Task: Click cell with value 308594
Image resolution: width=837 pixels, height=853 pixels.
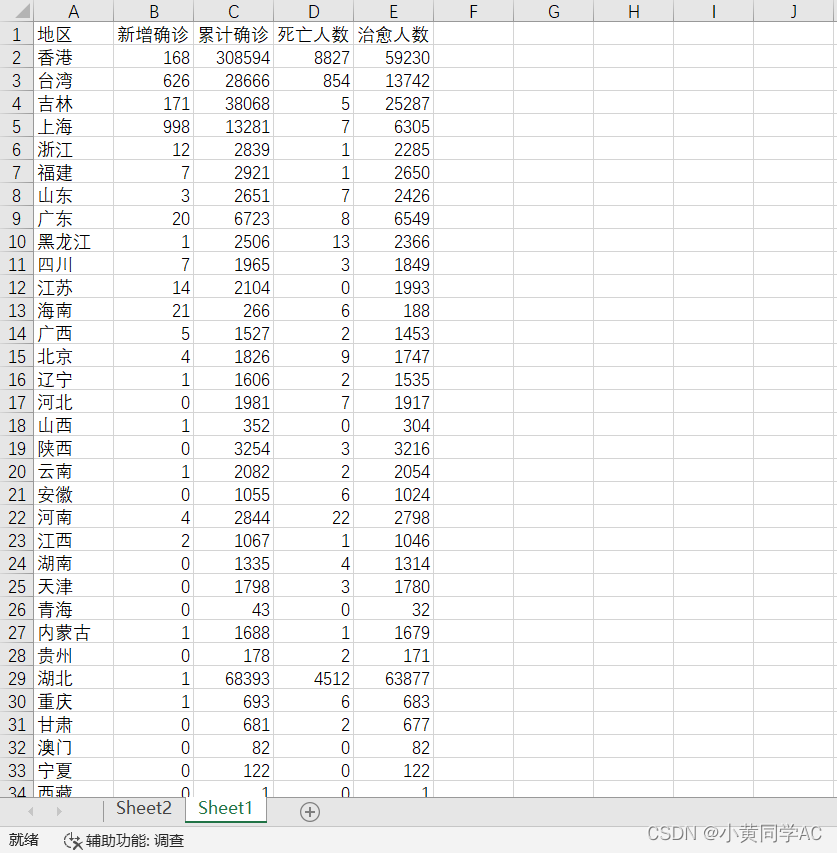Action: pyautogui.click(x=233, y=57)
